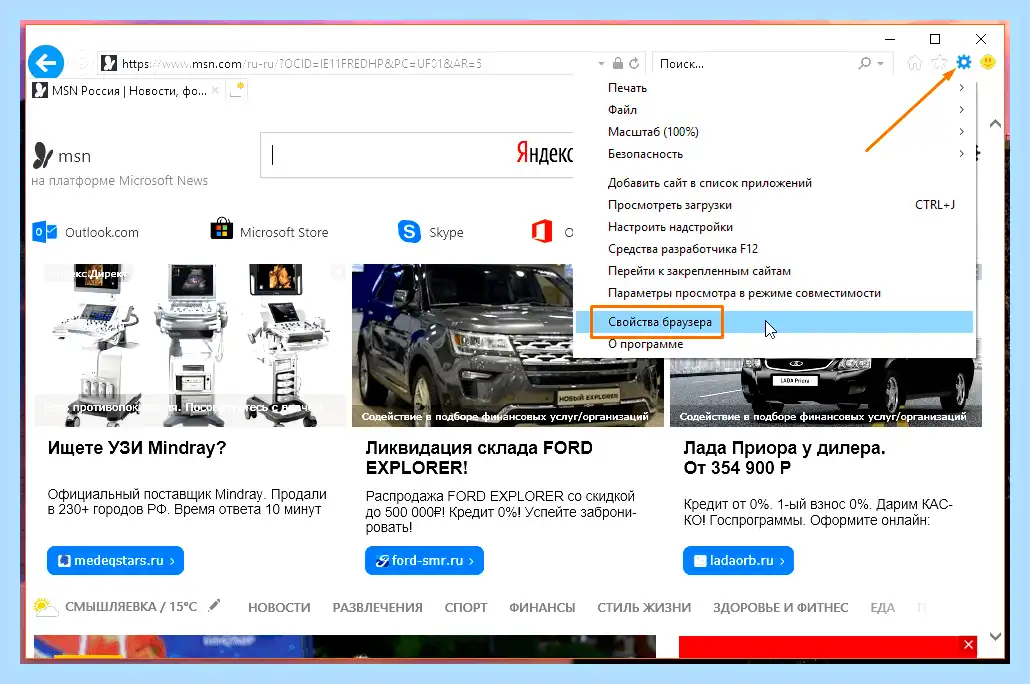Click the Яндекс page search box

pos(416,155)
